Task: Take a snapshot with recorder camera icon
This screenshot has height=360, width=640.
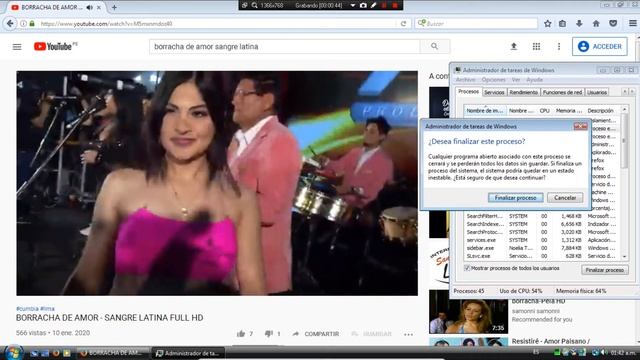Action: point(363,5)
